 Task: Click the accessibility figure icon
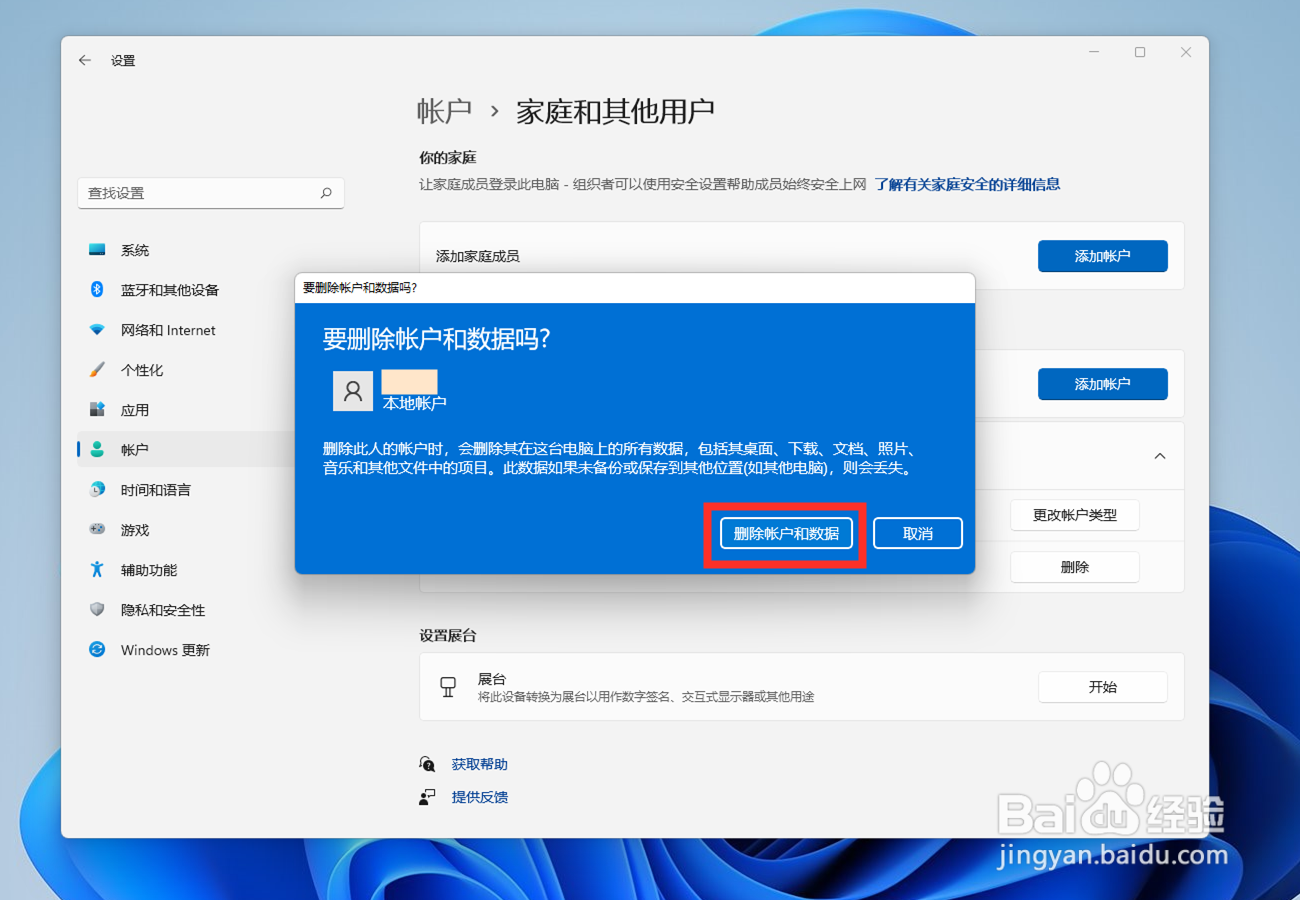coord(97,570)
